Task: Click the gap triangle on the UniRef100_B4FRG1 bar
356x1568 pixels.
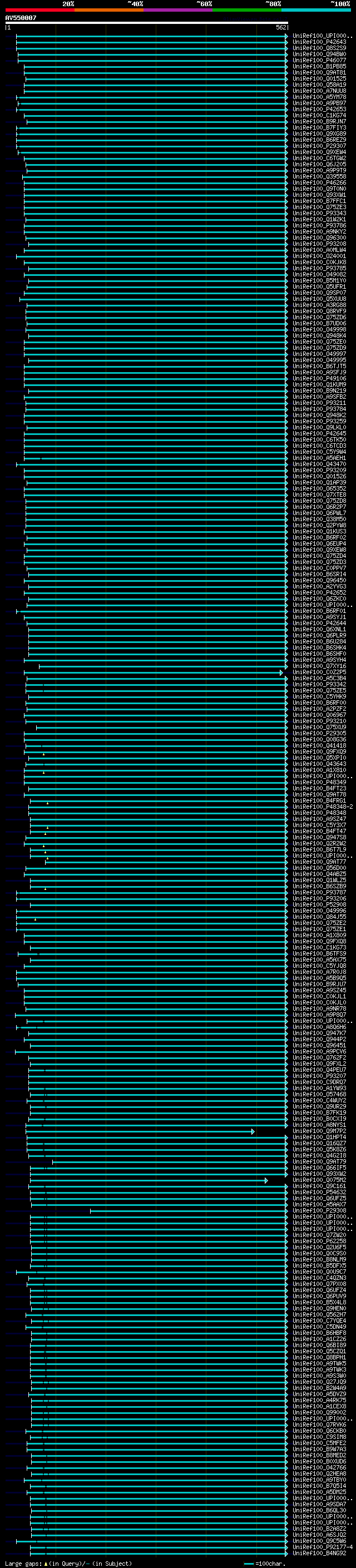Action: point(47,803)
